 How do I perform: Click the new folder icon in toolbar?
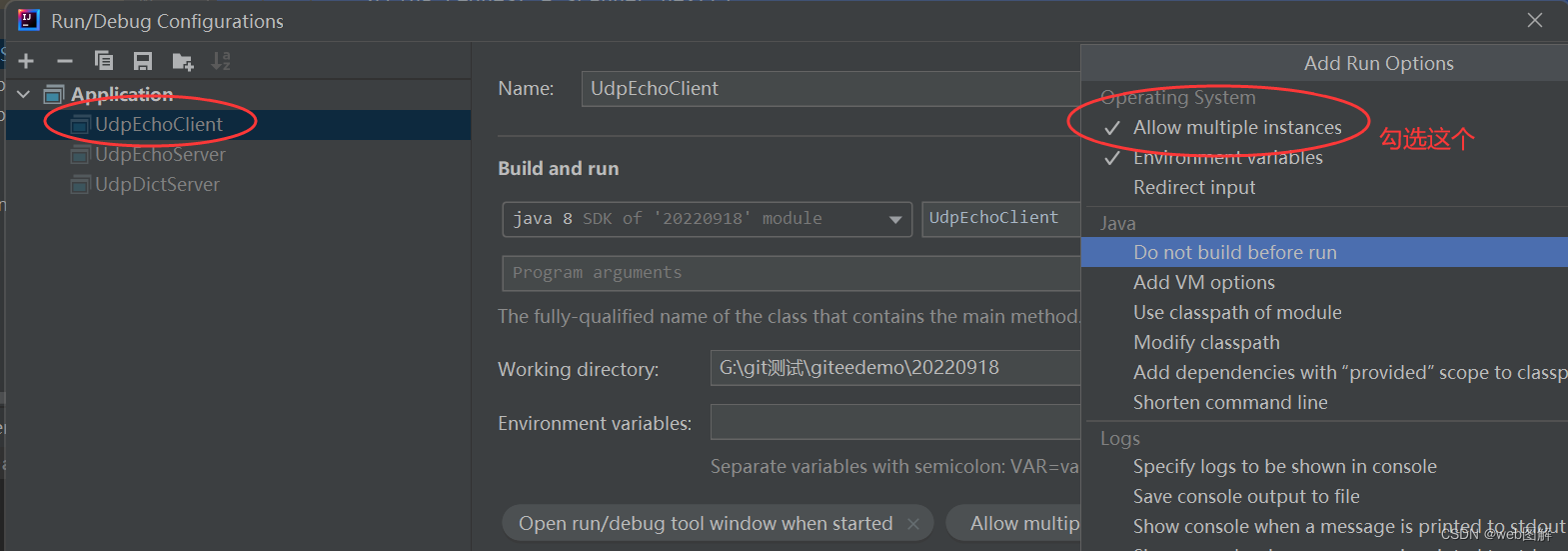click(182, 61)
